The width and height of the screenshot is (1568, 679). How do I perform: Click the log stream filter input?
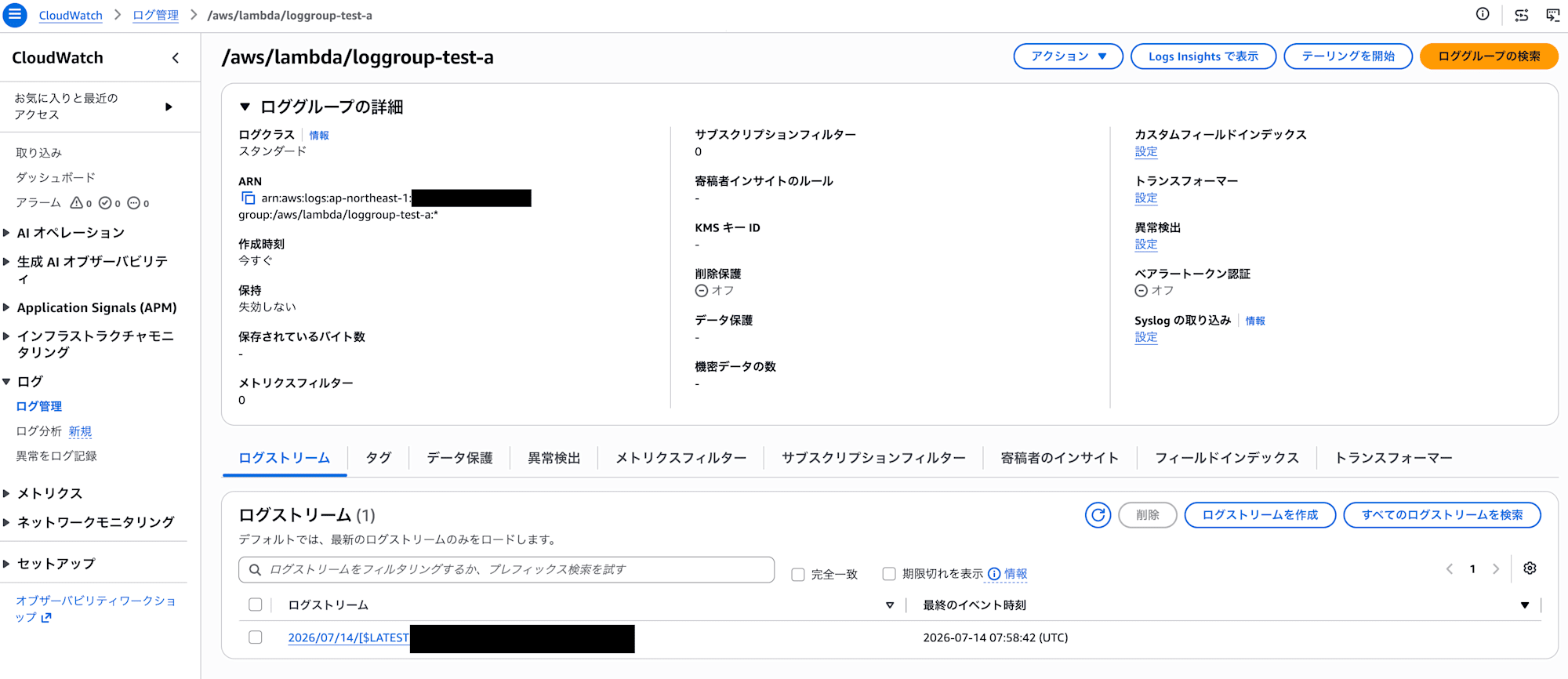506,570
